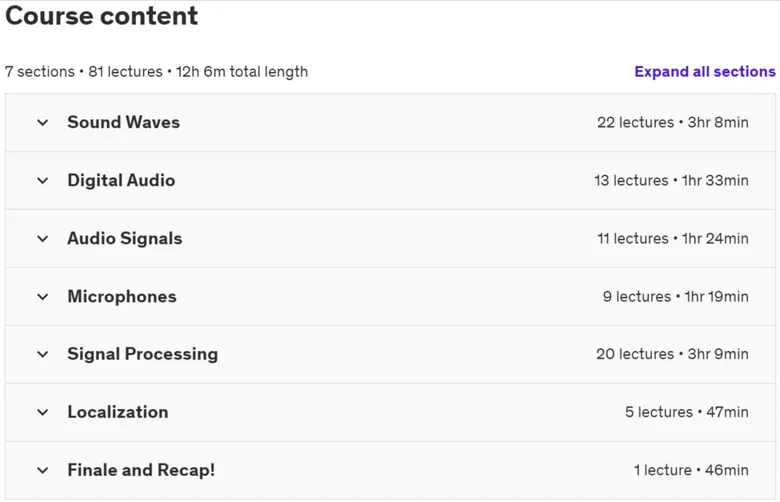780x502 pixels.
Task: Expand the Finale and Recap! chevron
Action: (43, 470)
